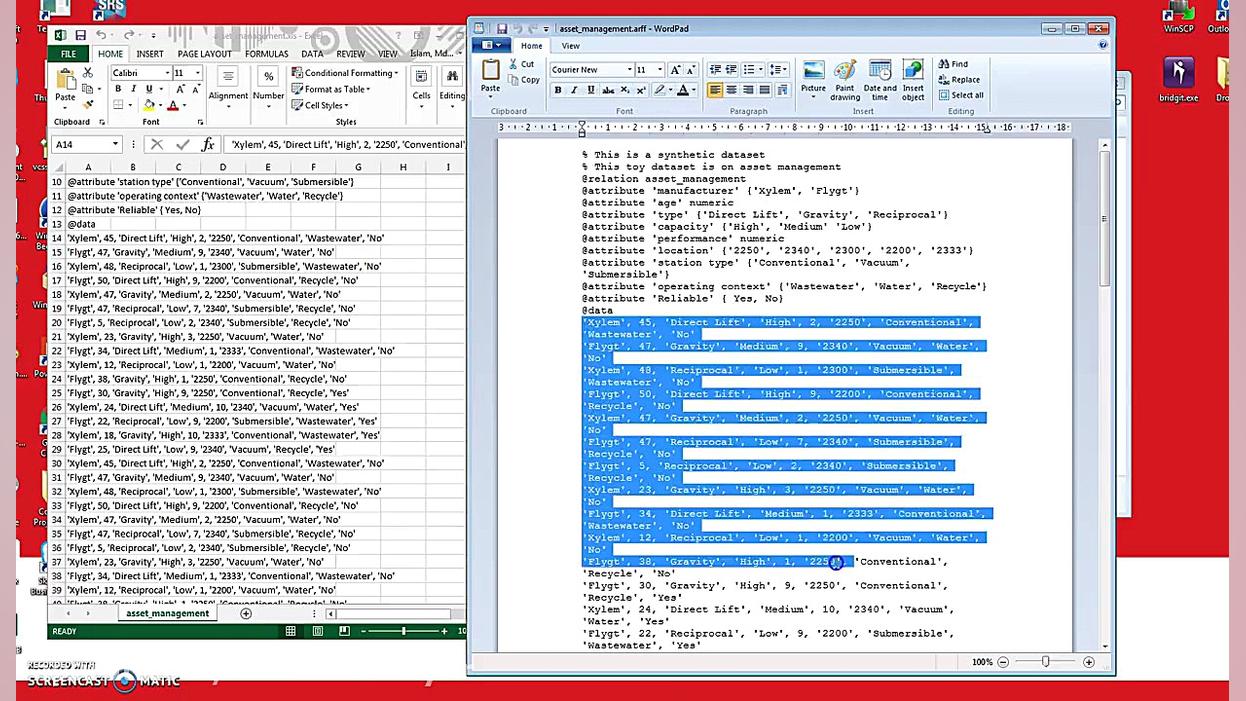Screen dimensions: 1246x701
Task: Toggle Strikethrough in WordPad's Font group
Action: 607,90
